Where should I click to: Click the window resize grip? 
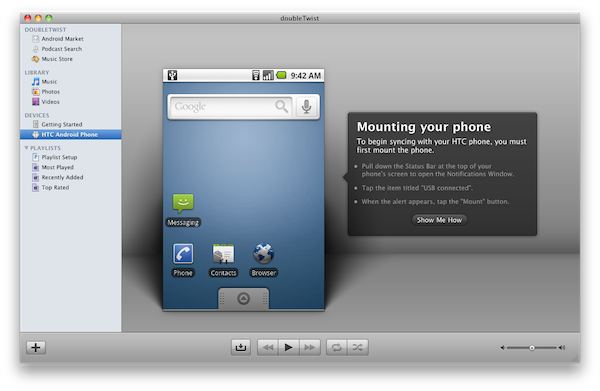point(576,358)
